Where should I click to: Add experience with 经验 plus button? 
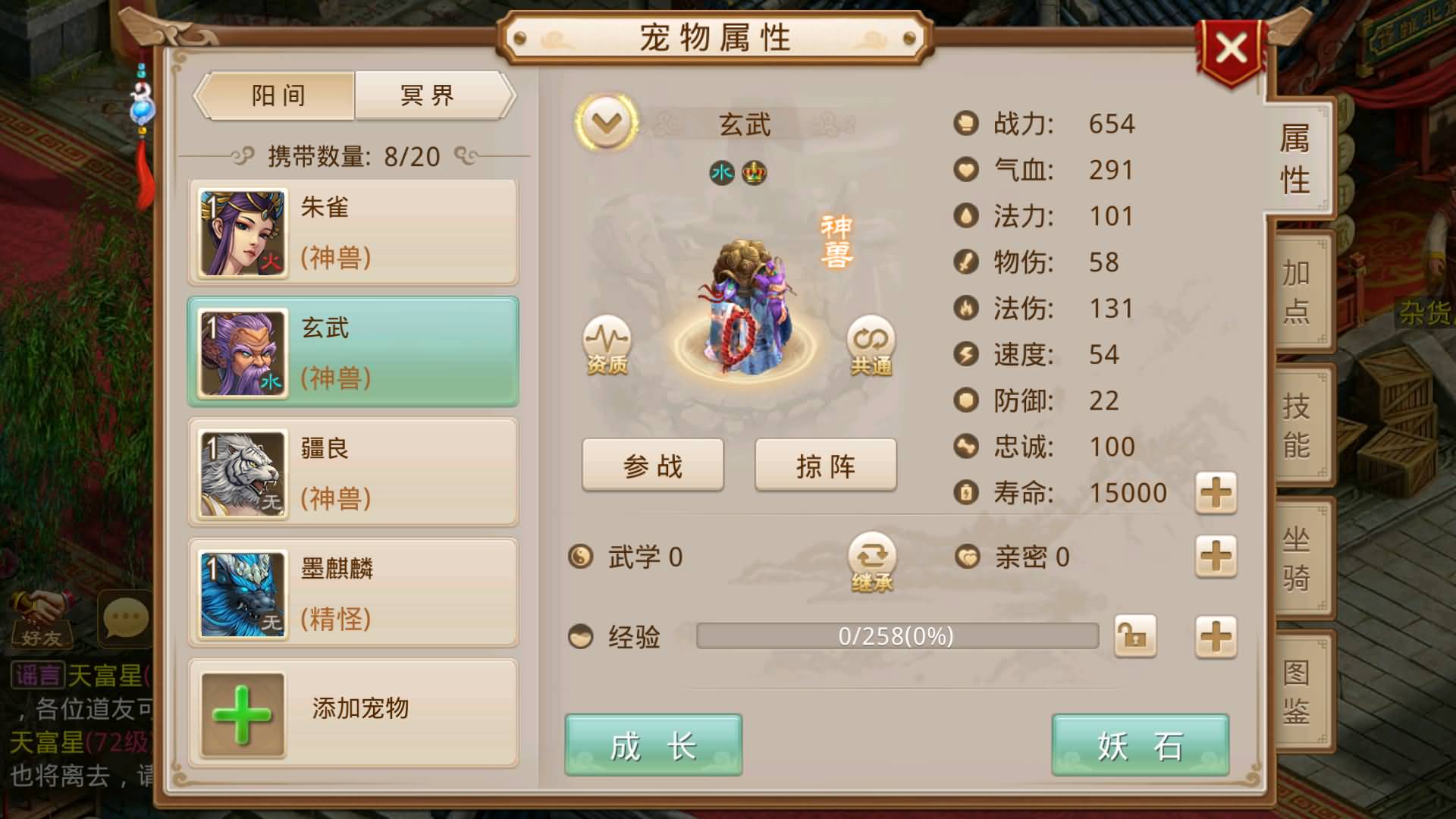(x=1216, y=635)
